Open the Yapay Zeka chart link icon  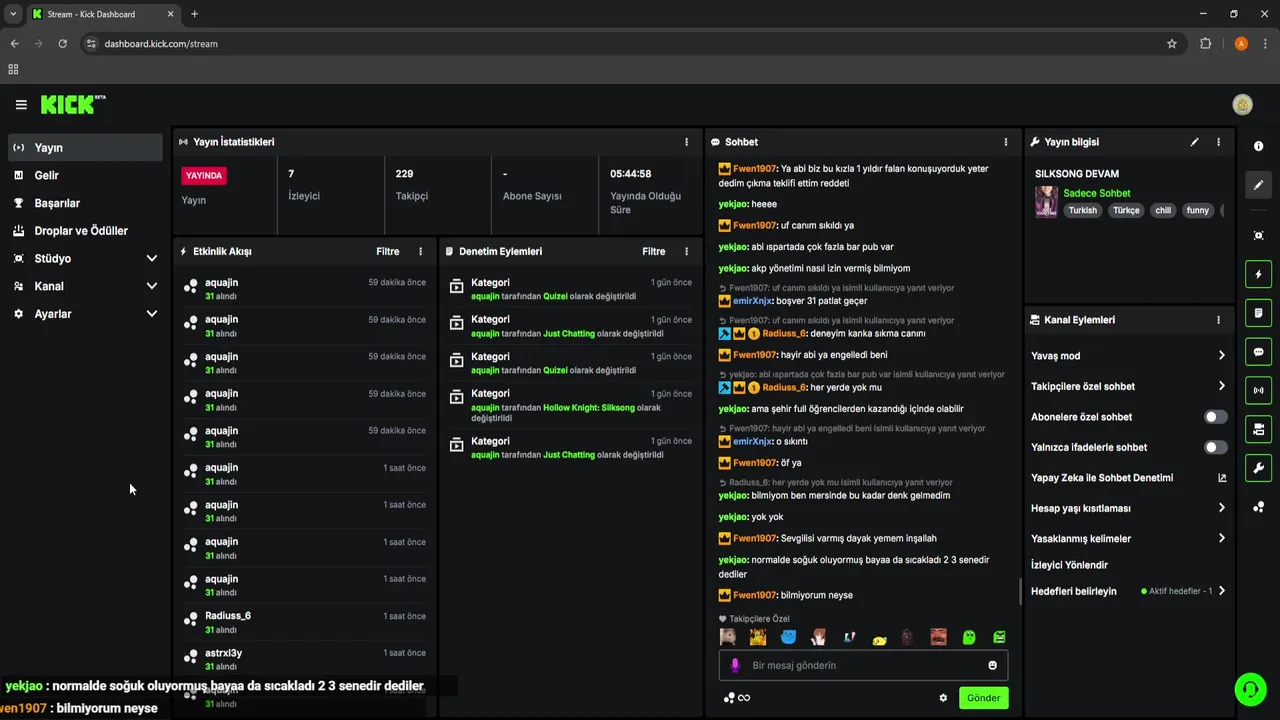[1222, 478]
